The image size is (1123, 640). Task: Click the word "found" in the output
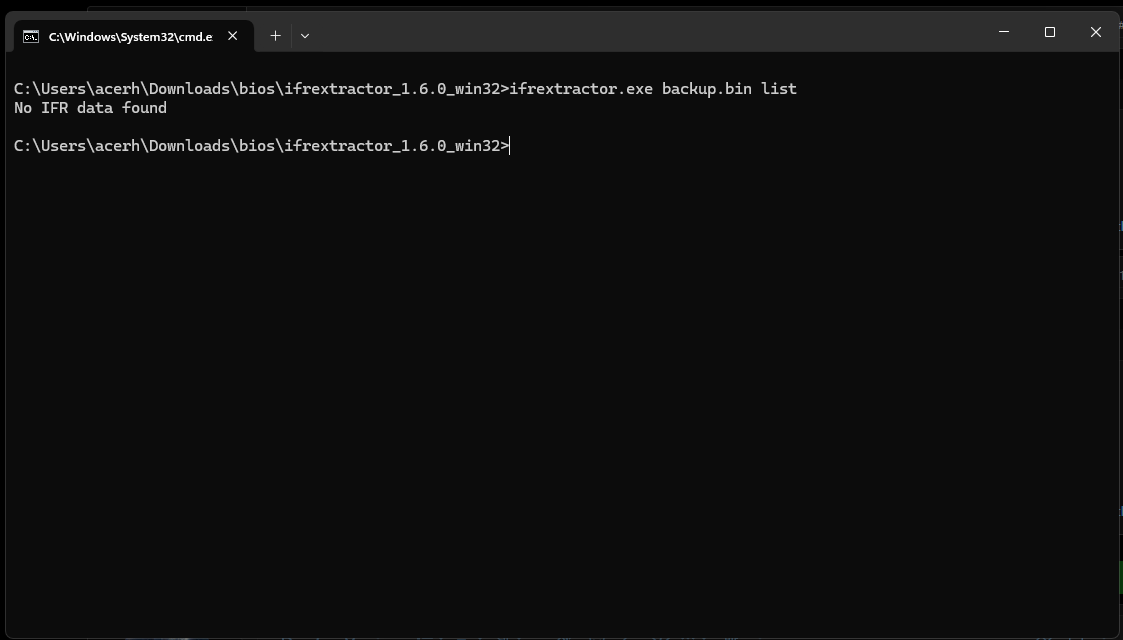point(145,108)
